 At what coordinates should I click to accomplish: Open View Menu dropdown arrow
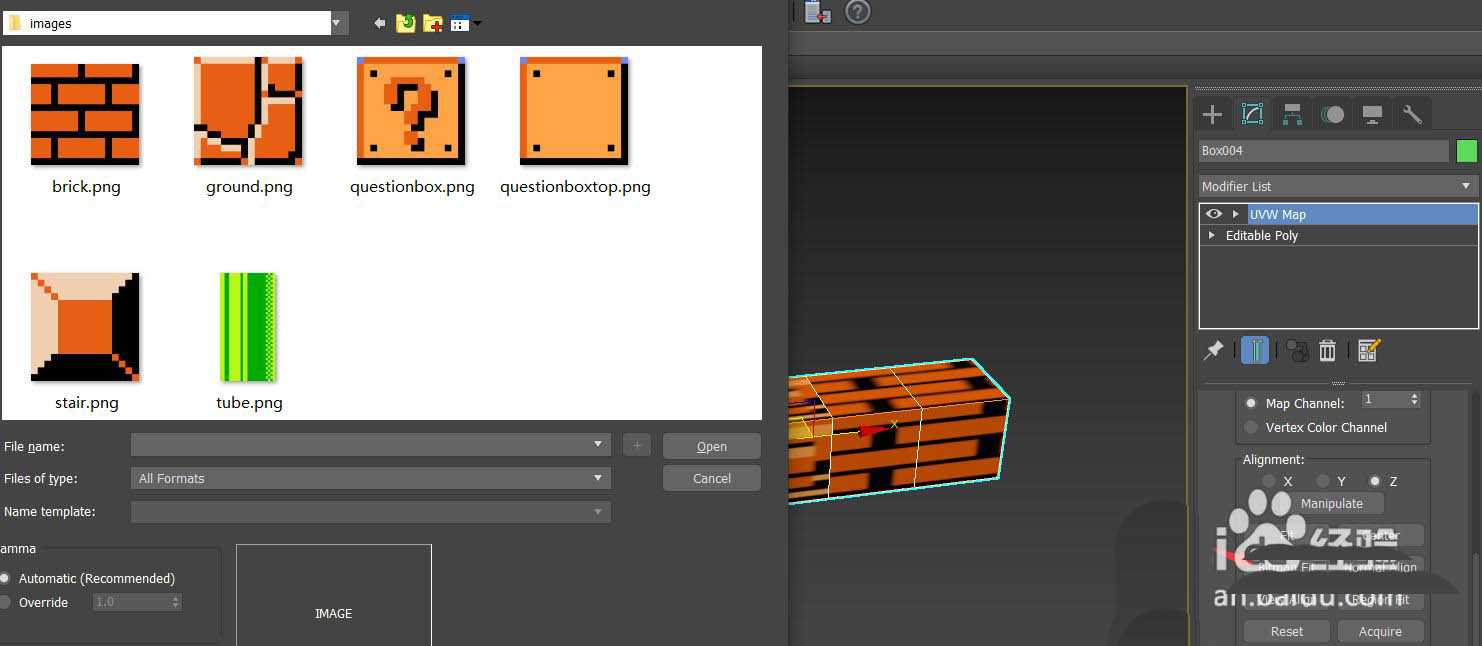477,23
